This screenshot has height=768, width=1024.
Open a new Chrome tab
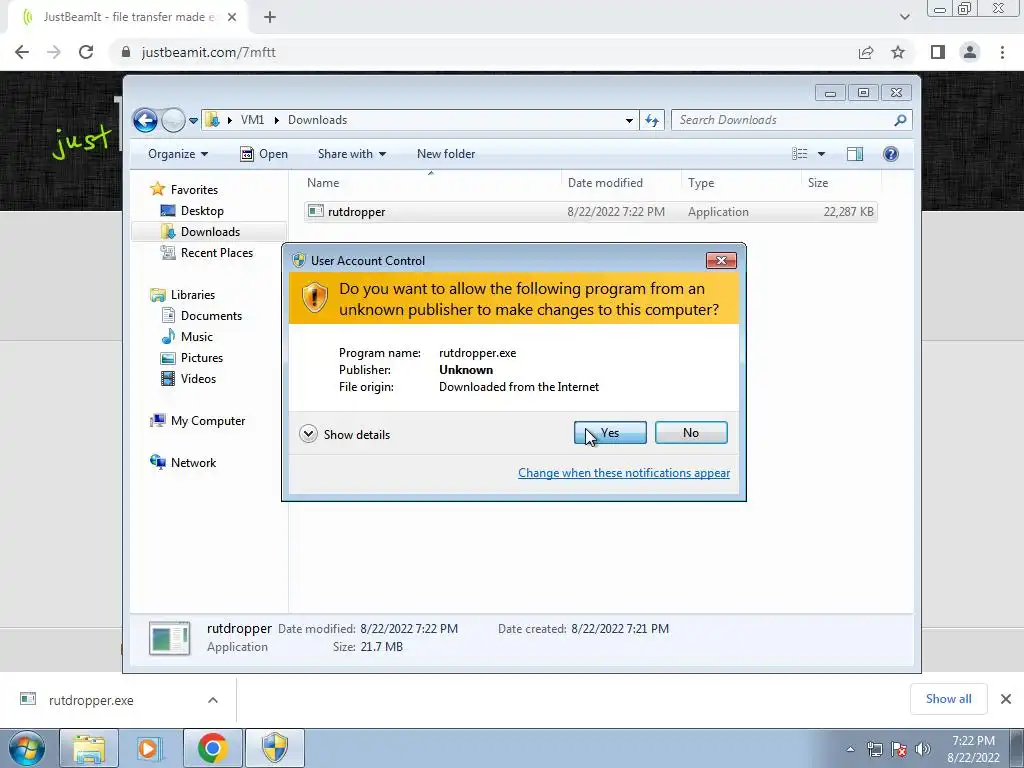(270, 17)
